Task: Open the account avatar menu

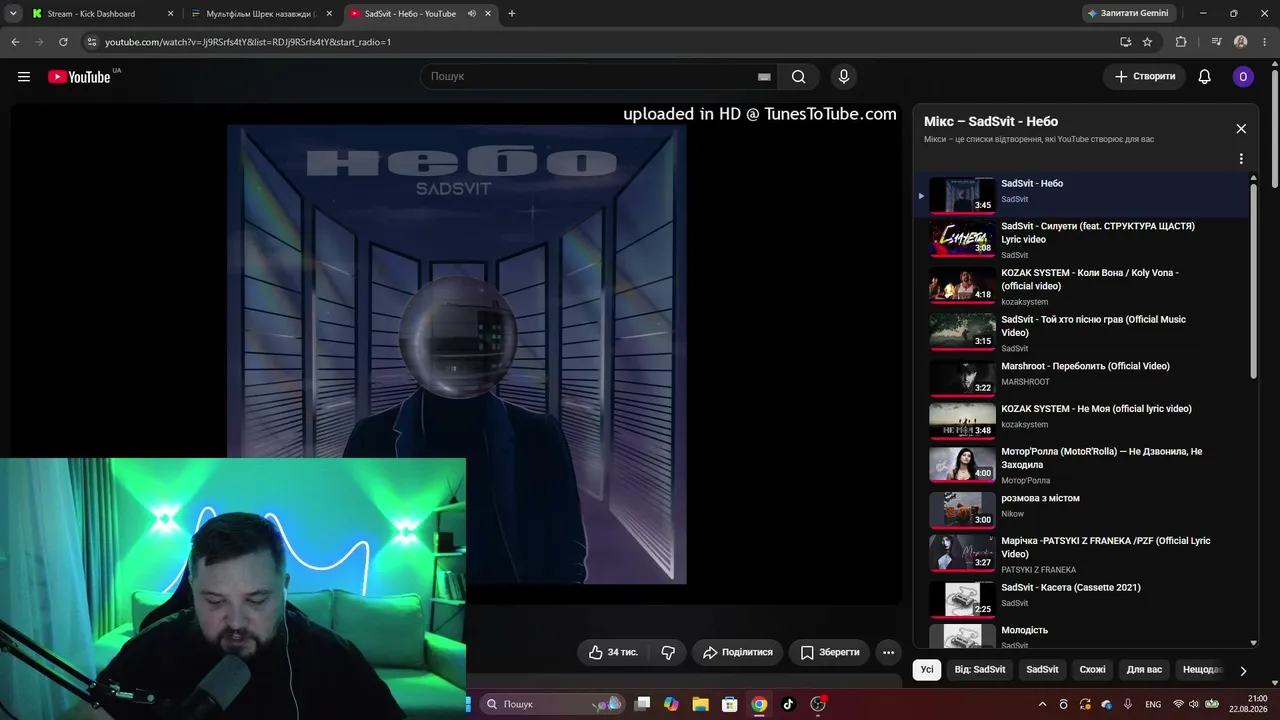Action: pyautogui.click(x=1243, y=77)
